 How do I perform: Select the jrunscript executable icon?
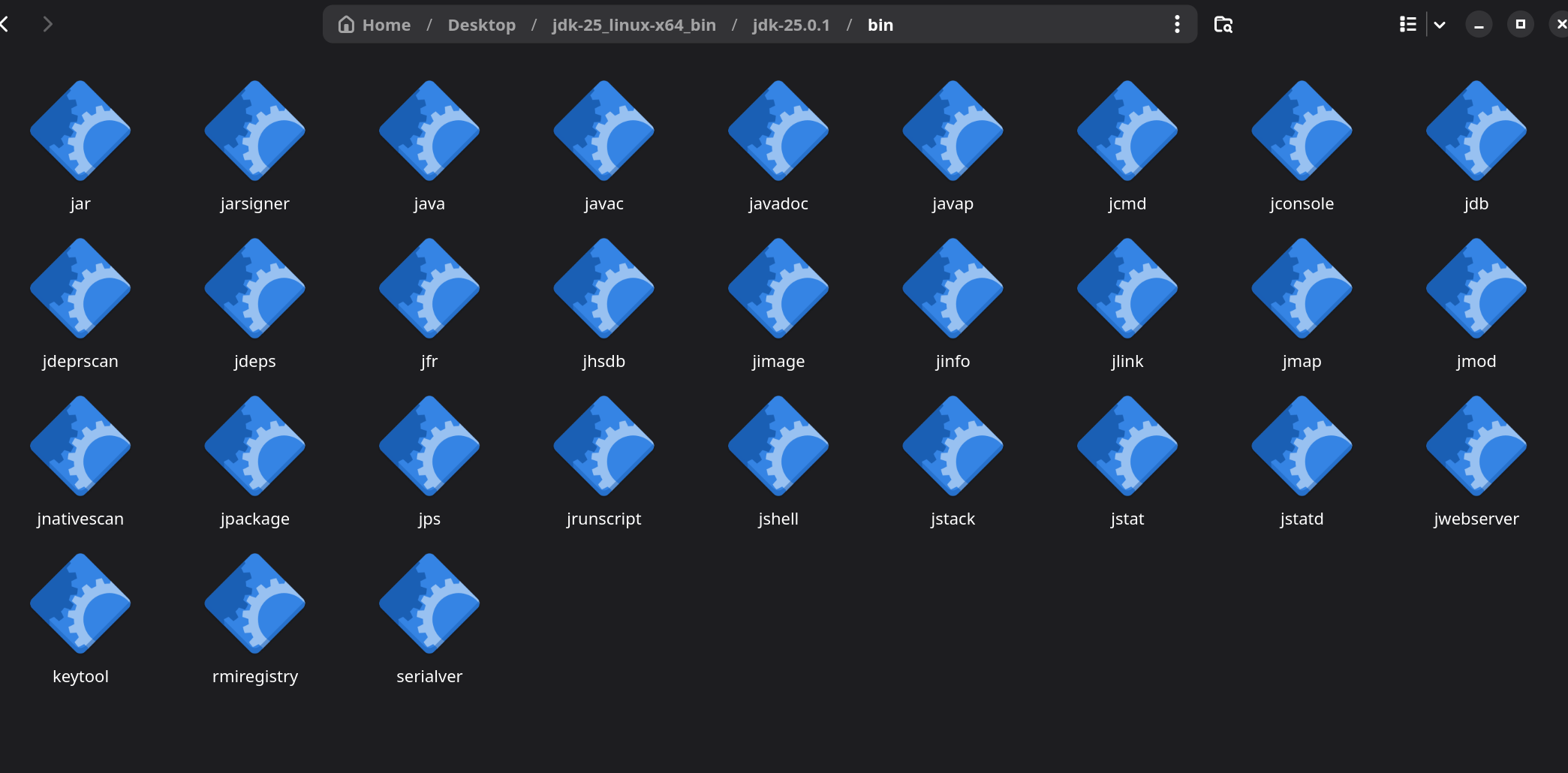click(x=604, y=446)
